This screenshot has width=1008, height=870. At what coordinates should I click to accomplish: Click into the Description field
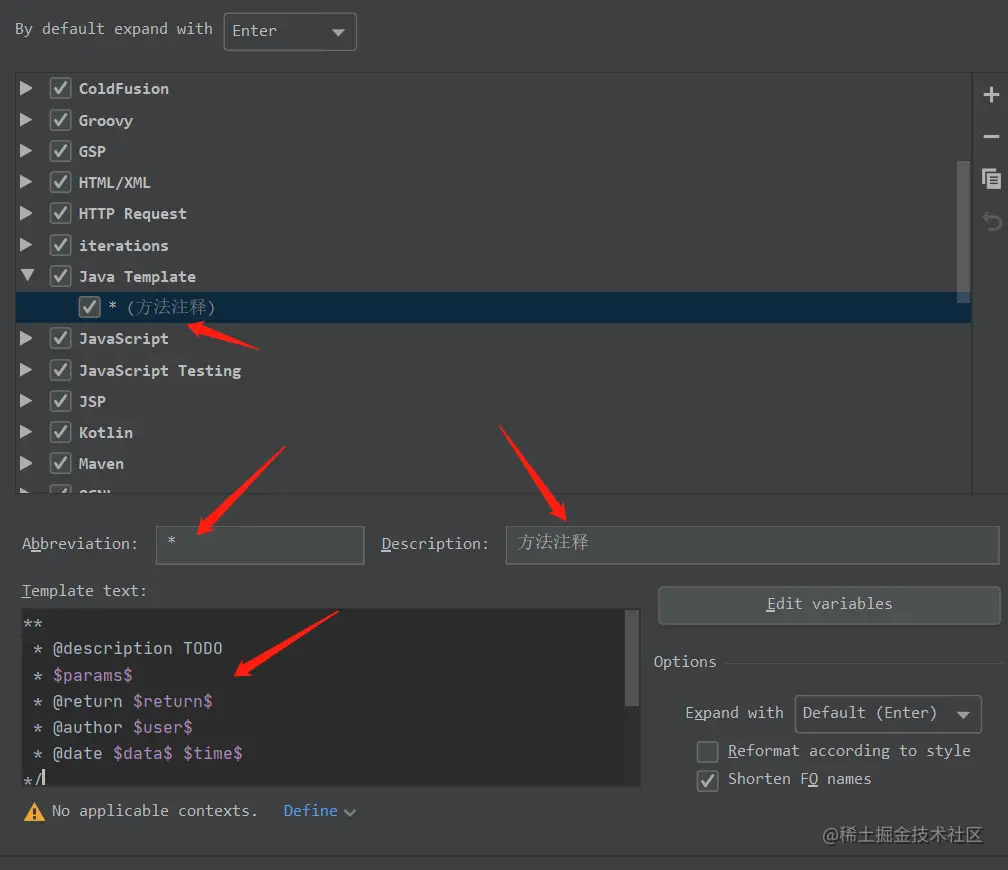(x=752, y=545)
